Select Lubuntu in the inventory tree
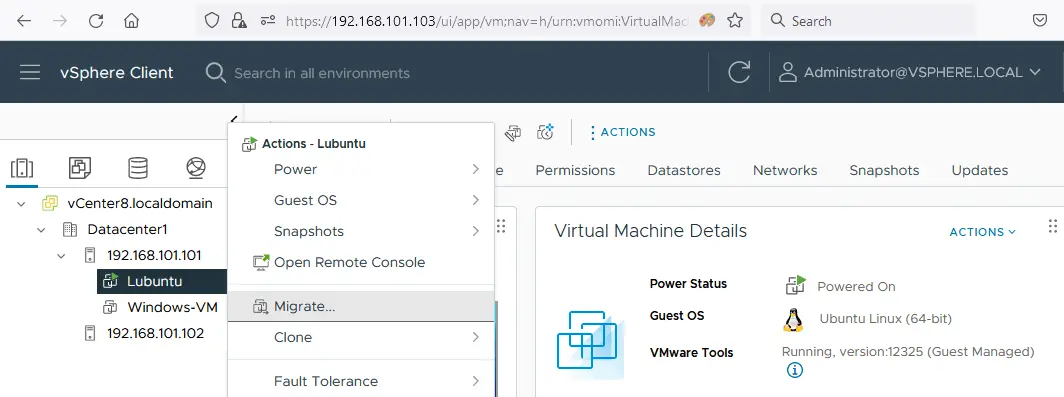 pyautogui.click(x=154, y=281)
